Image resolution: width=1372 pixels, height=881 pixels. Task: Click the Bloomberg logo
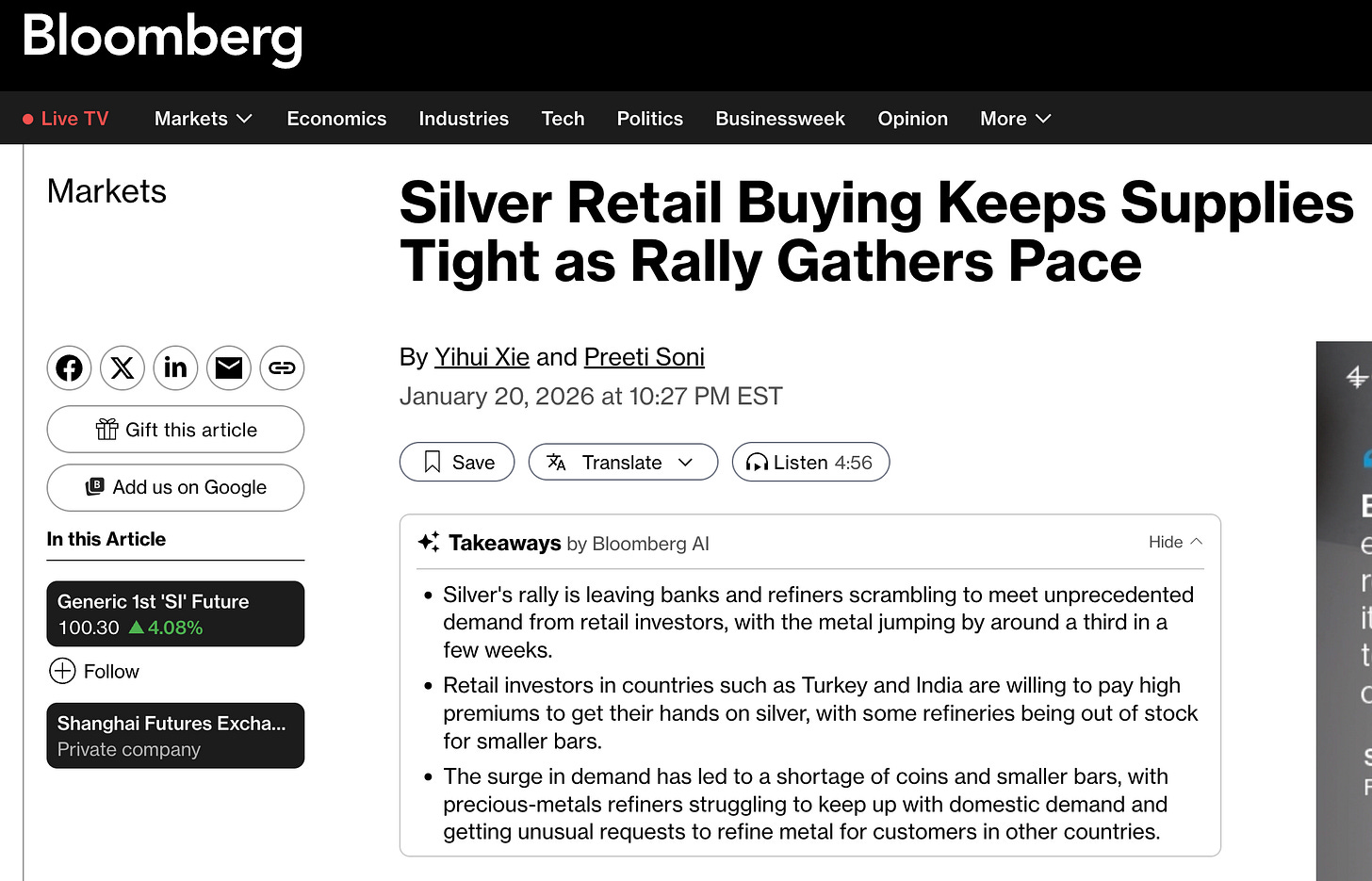(x=162, y=38)
